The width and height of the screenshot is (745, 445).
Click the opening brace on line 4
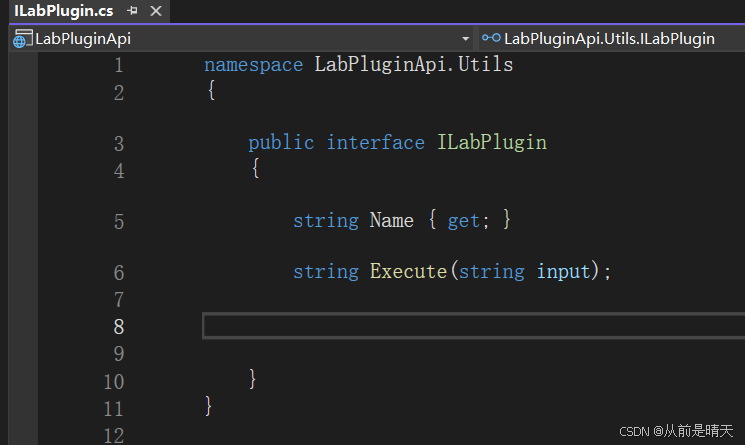pyautogui.click(x=255, y=168)
